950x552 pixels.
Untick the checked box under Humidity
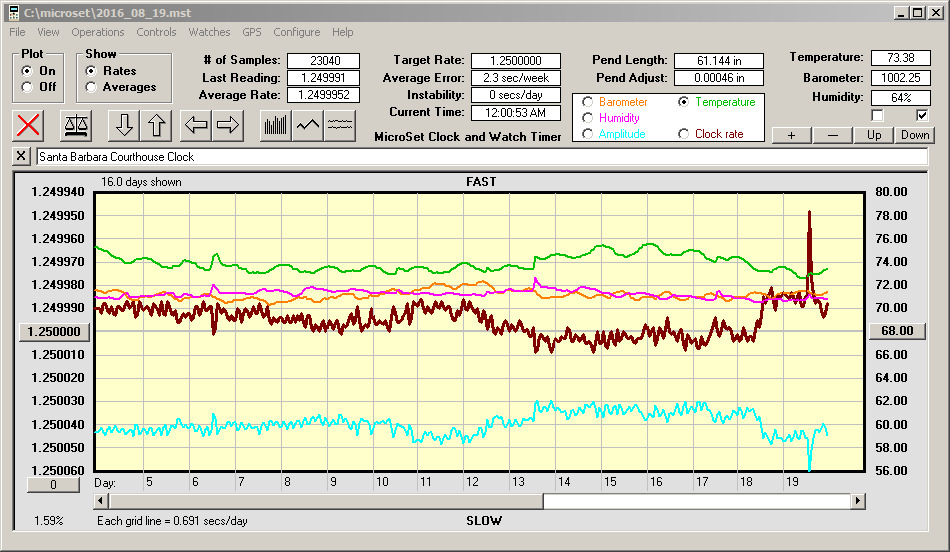pos(922,115)
